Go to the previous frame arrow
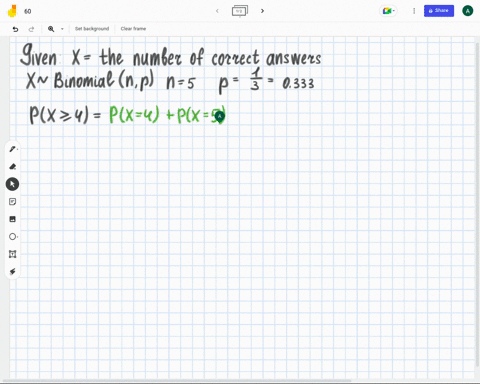 [217, 11]
